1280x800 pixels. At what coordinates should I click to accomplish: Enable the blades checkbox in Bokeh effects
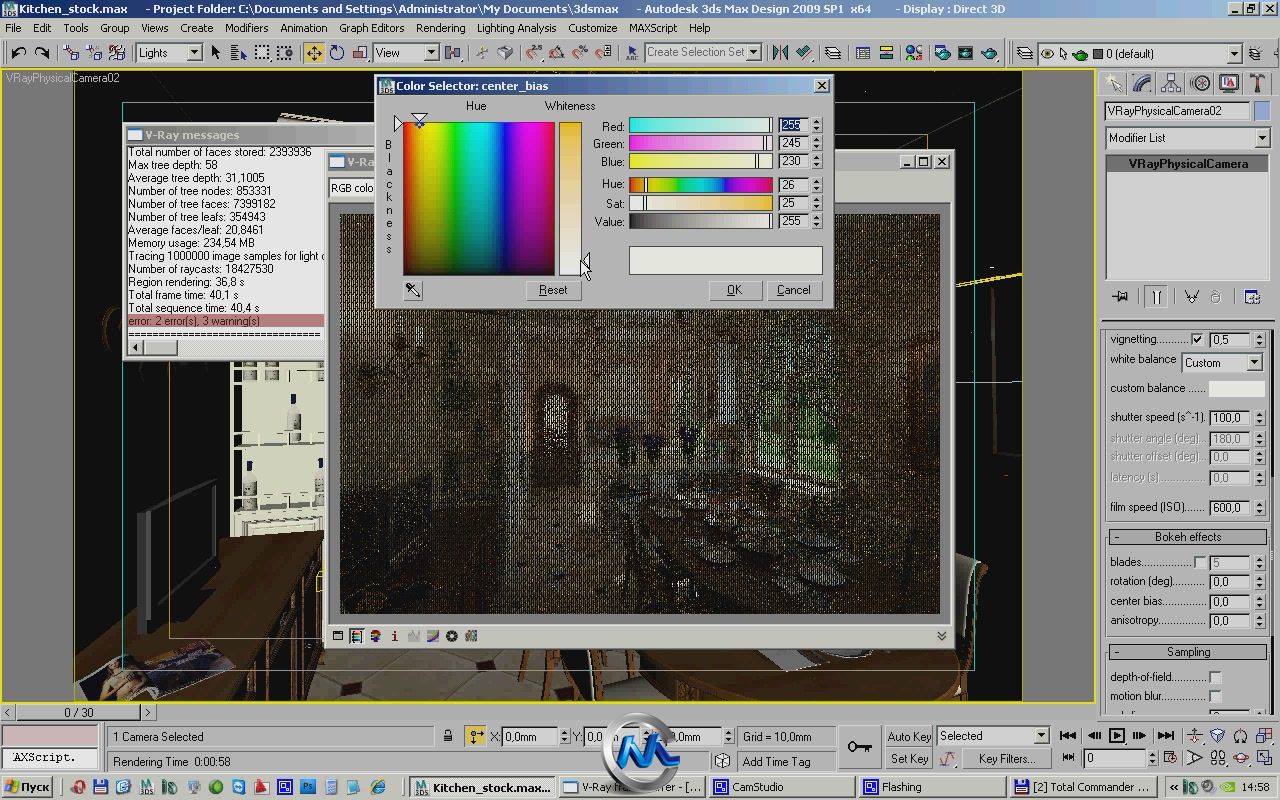click(1199, 562)
